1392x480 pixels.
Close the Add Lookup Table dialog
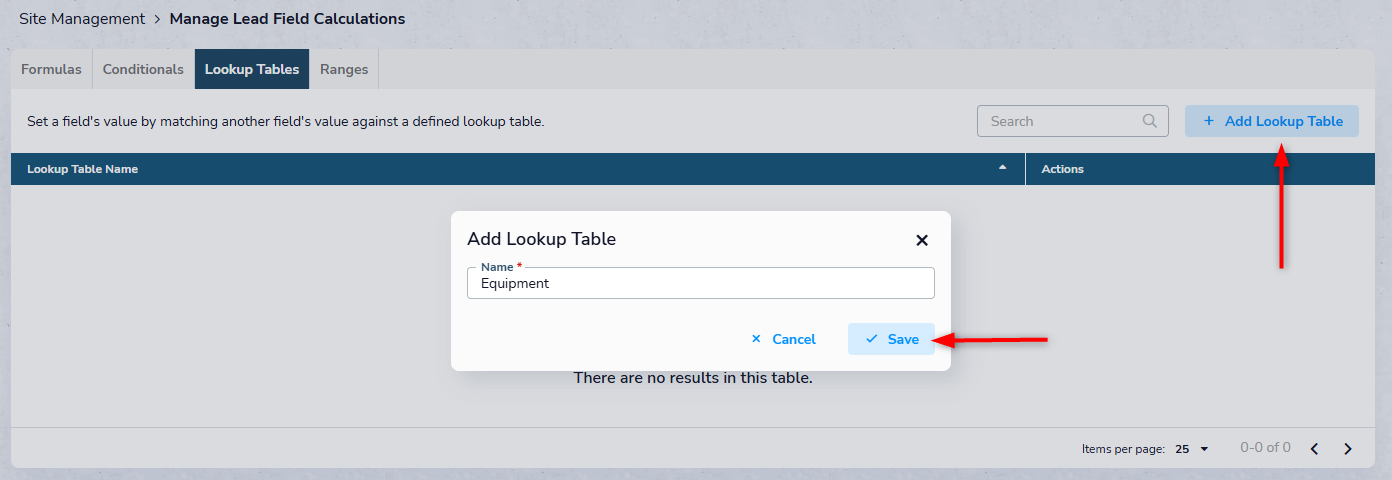(922, 240)
